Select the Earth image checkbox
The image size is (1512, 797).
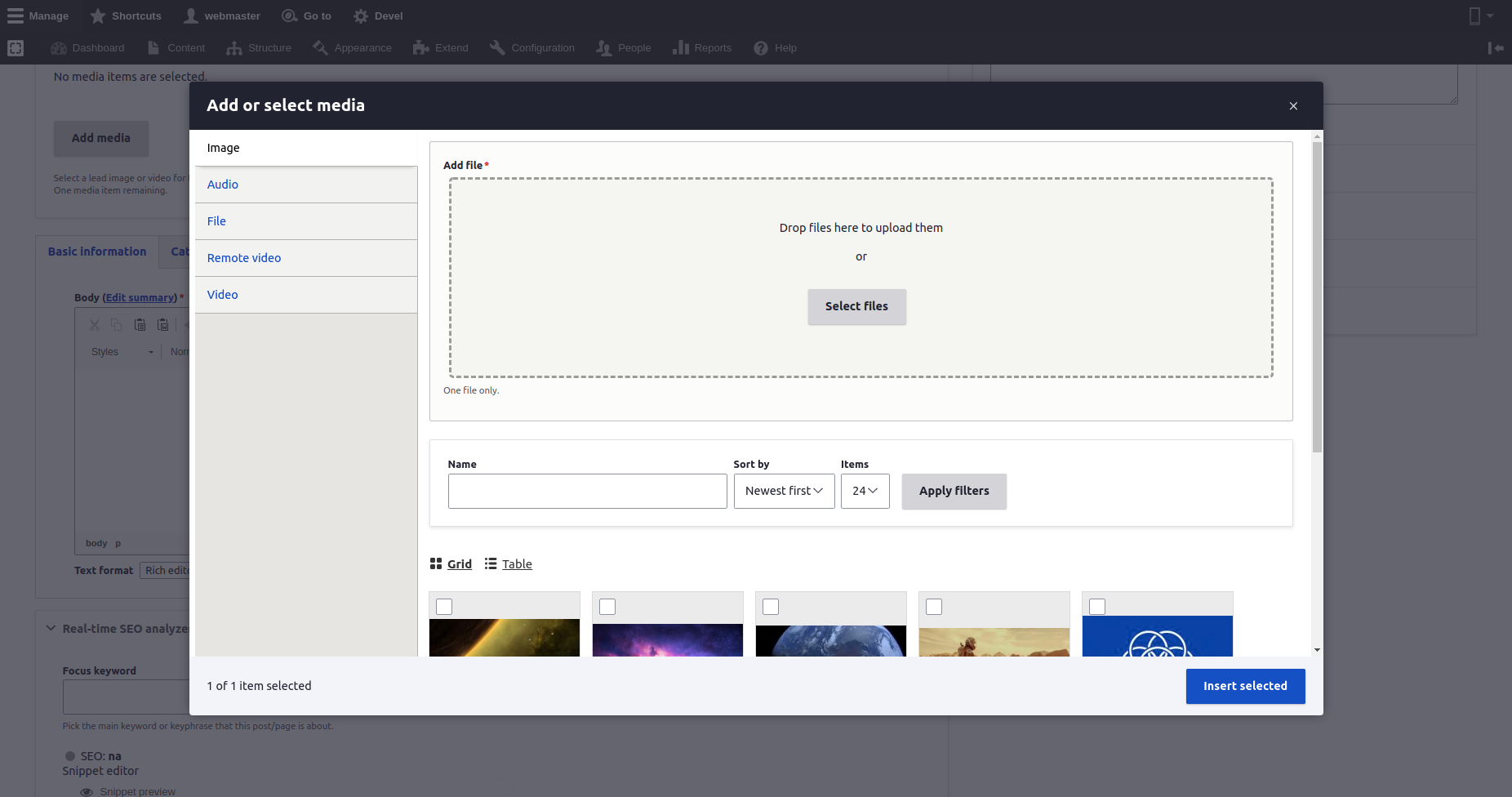(771, 607)
